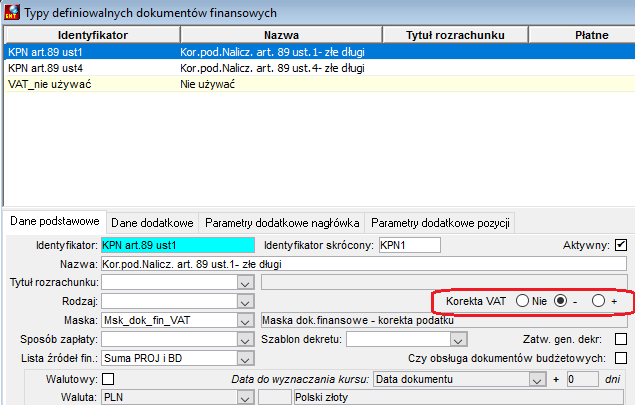Select Korekta VAT minus radio button
Viewport: 635px width, 405px height.
(560, 301)
